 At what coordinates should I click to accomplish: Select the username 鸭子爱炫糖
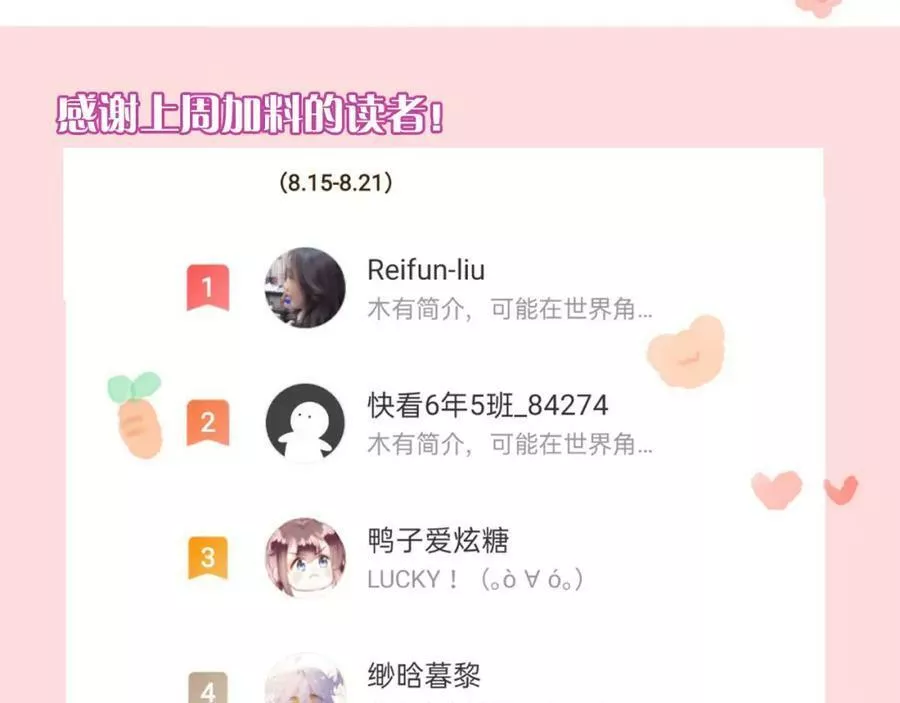438,541
